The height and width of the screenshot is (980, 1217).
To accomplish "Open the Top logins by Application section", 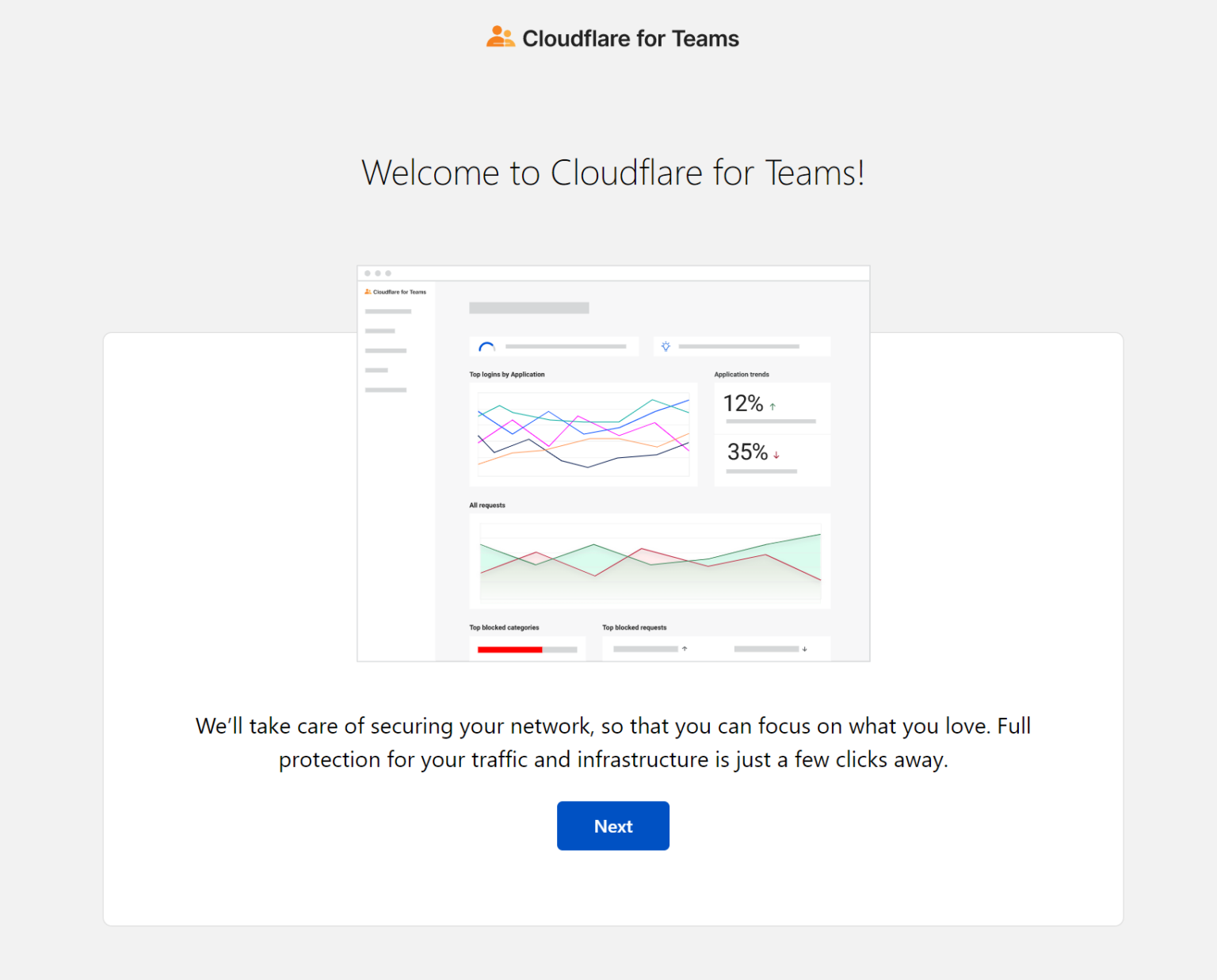I will [507, 374].
